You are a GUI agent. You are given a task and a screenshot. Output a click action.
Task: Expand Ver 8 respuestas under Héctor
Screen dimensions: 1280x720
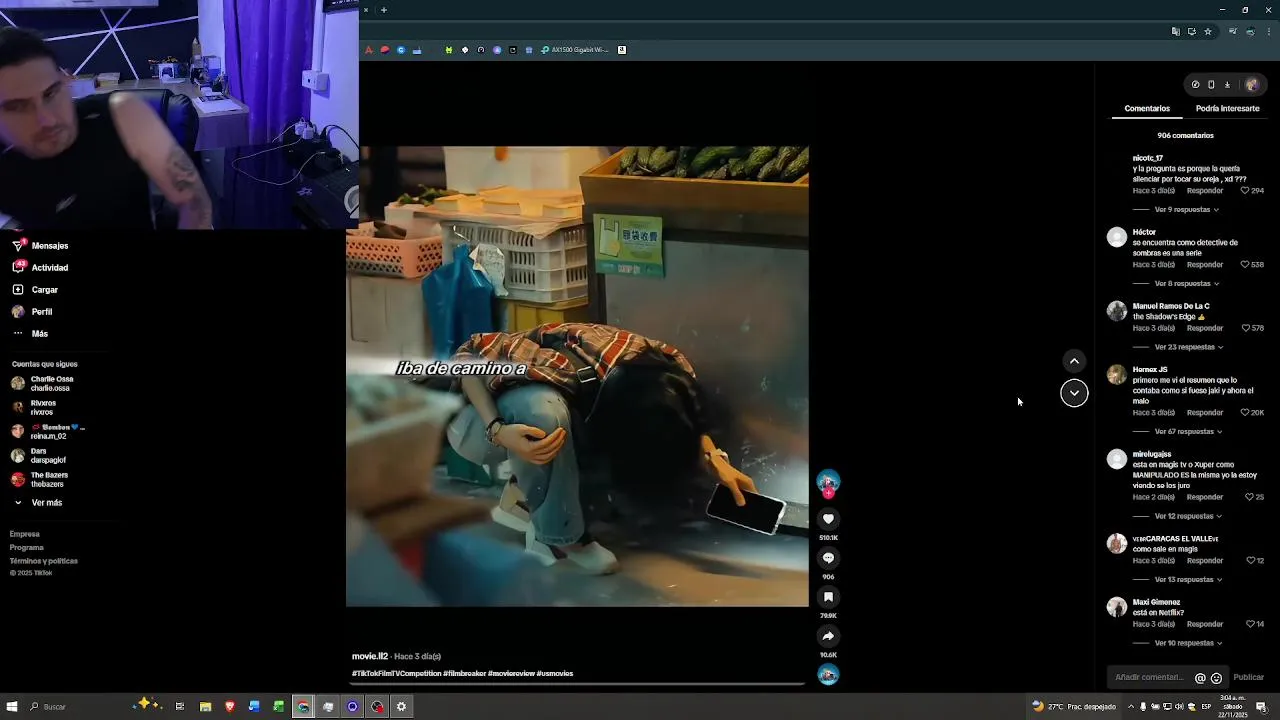tap(1186, 284)
